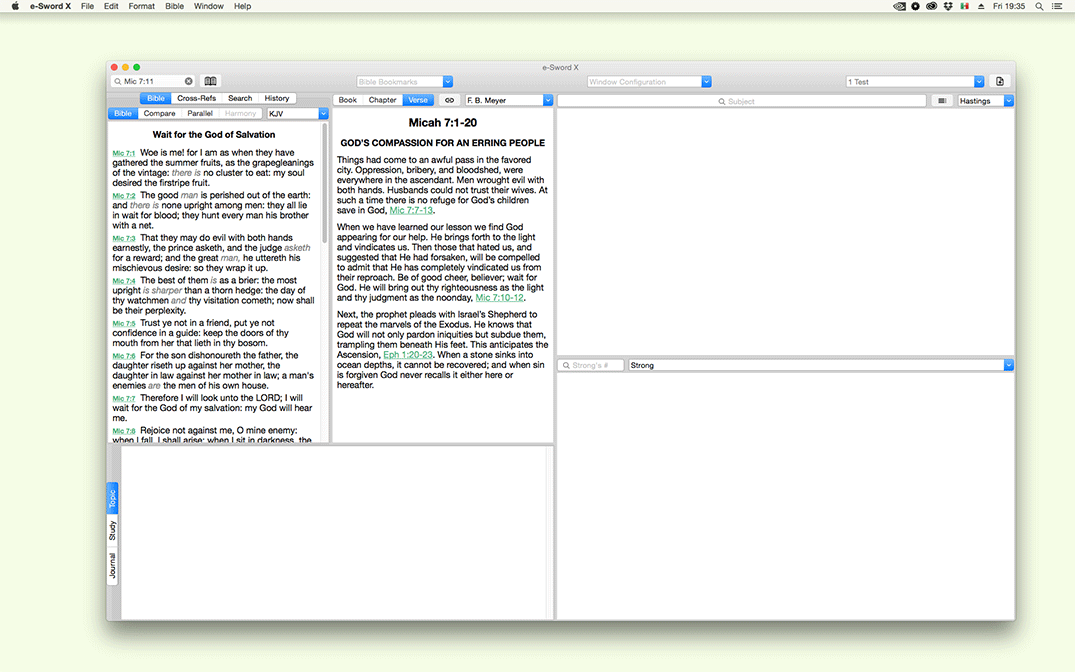
Task: Open the Study vertical tab
Action: click(112, 531)
